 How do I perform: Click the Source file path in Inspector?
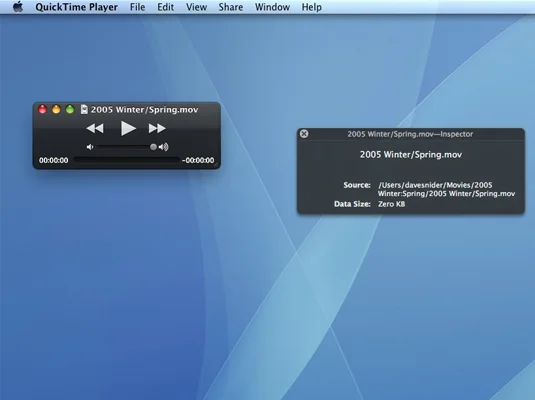446,189
